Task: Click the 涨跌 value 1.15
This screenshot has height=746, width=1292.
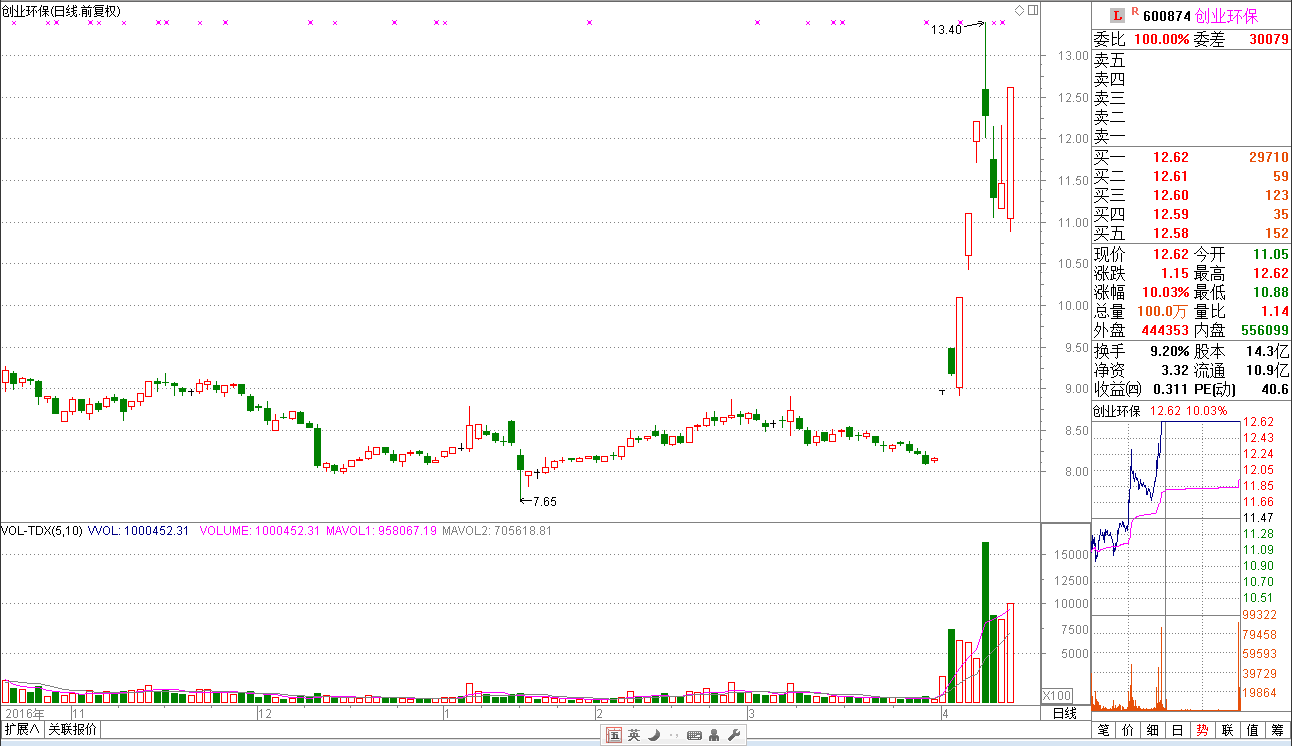Action: point(1175,274)
